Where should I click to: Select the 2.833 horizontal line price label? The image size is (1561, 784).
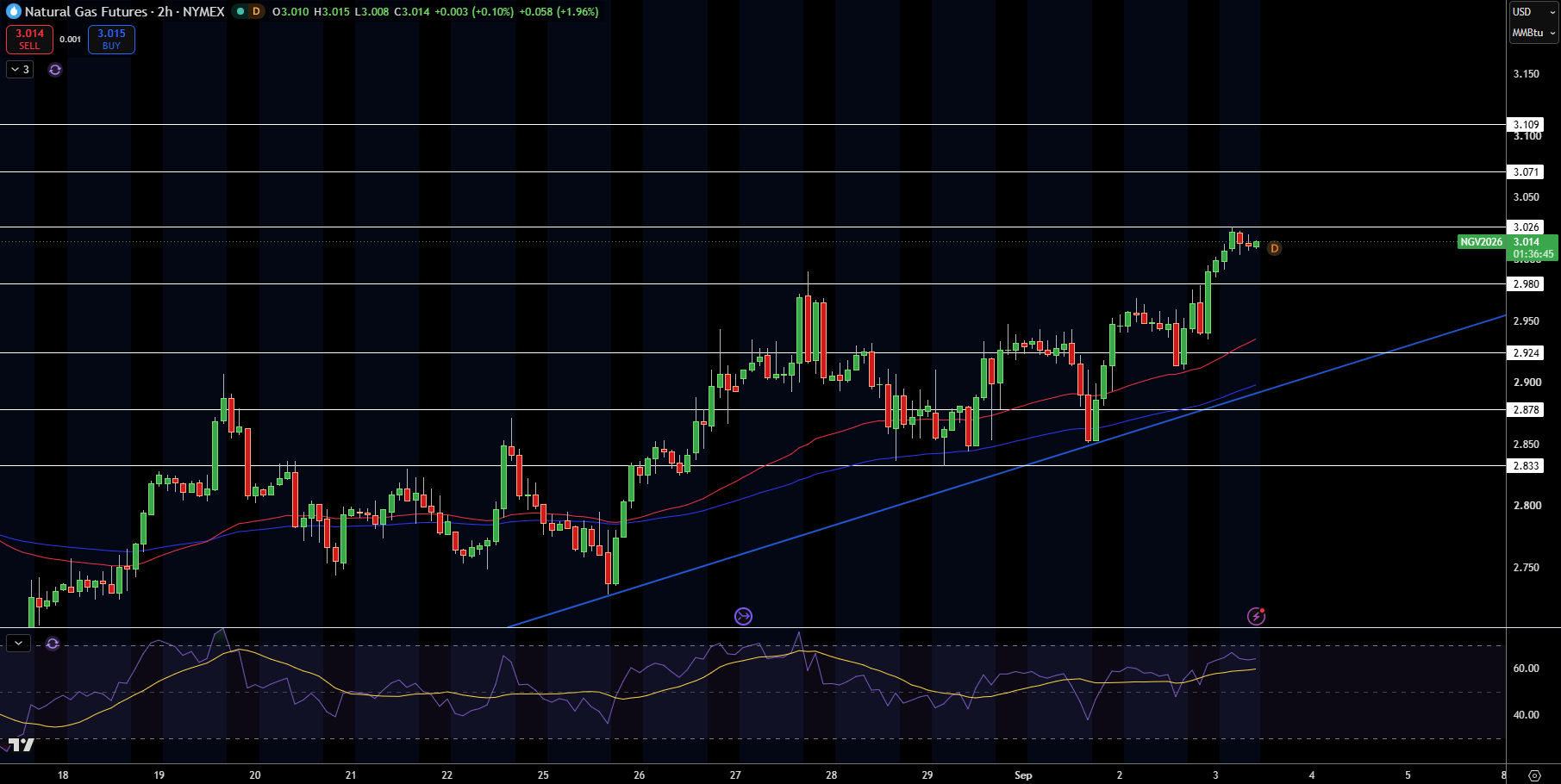tap(1527, 466)
